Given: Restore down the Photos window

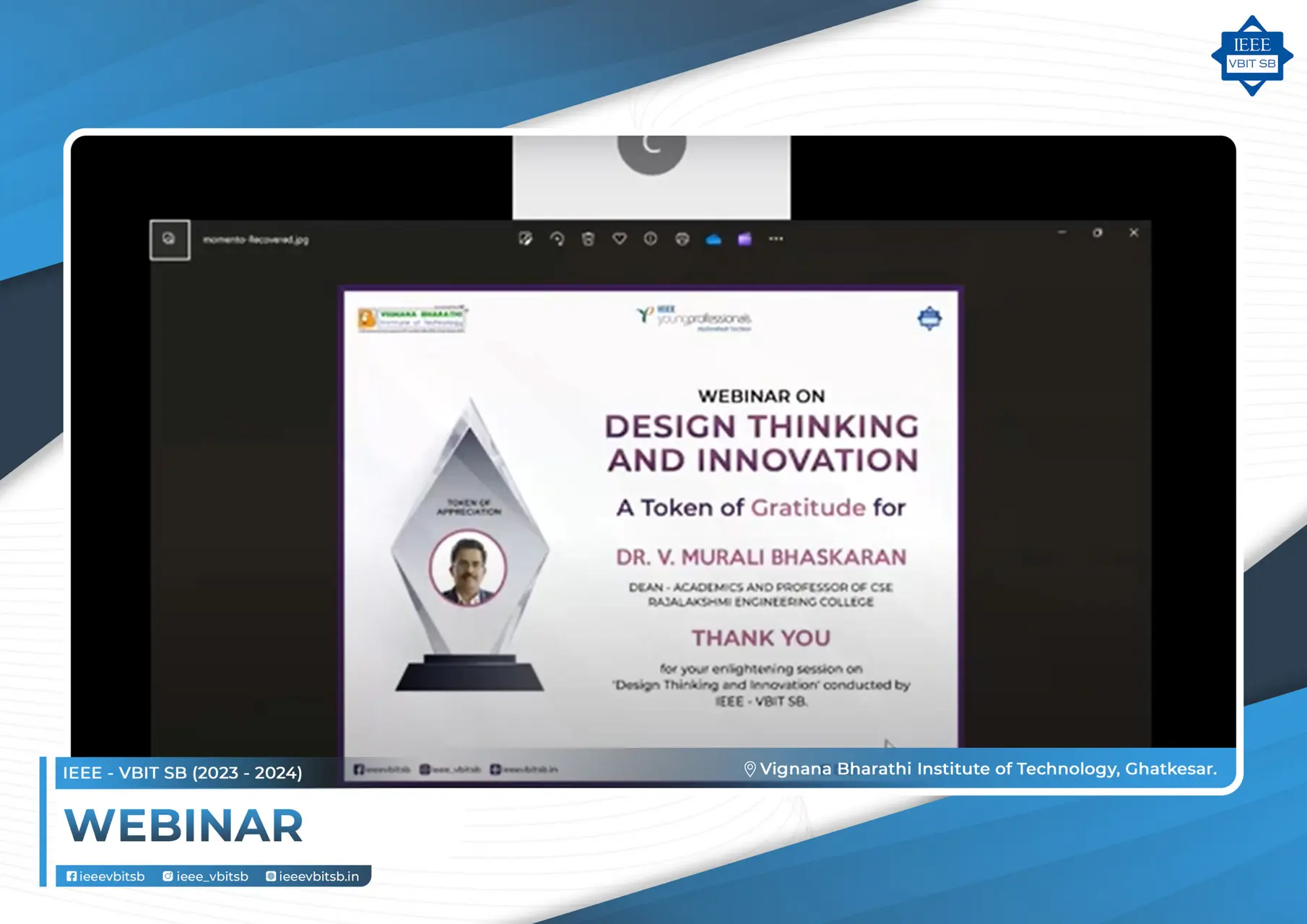Looking at the screenshot, I should [x=1098, y=232].
